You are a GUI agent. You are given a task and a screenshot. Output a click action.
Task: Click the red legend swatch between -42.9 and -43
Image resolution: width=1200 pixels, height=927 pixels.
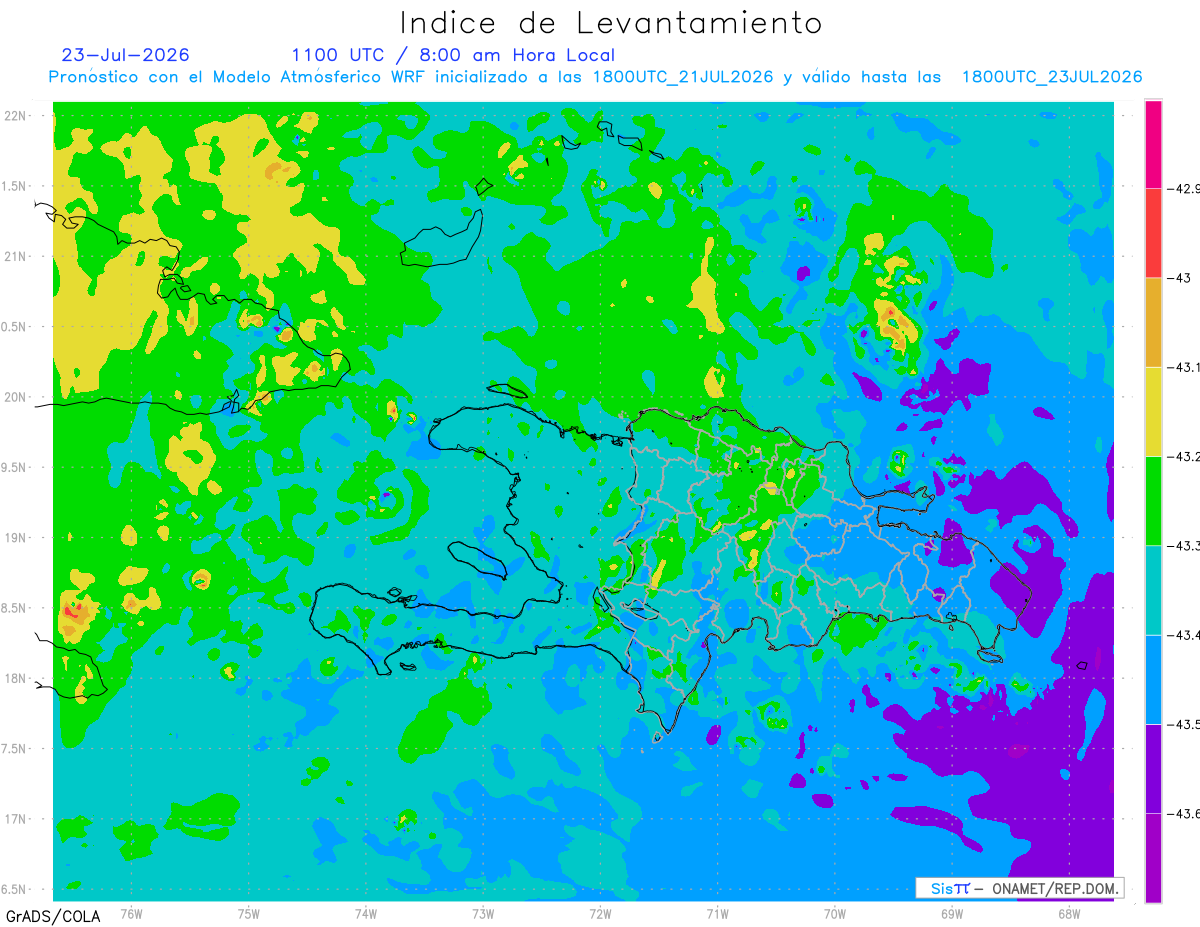click(1153, 233)
